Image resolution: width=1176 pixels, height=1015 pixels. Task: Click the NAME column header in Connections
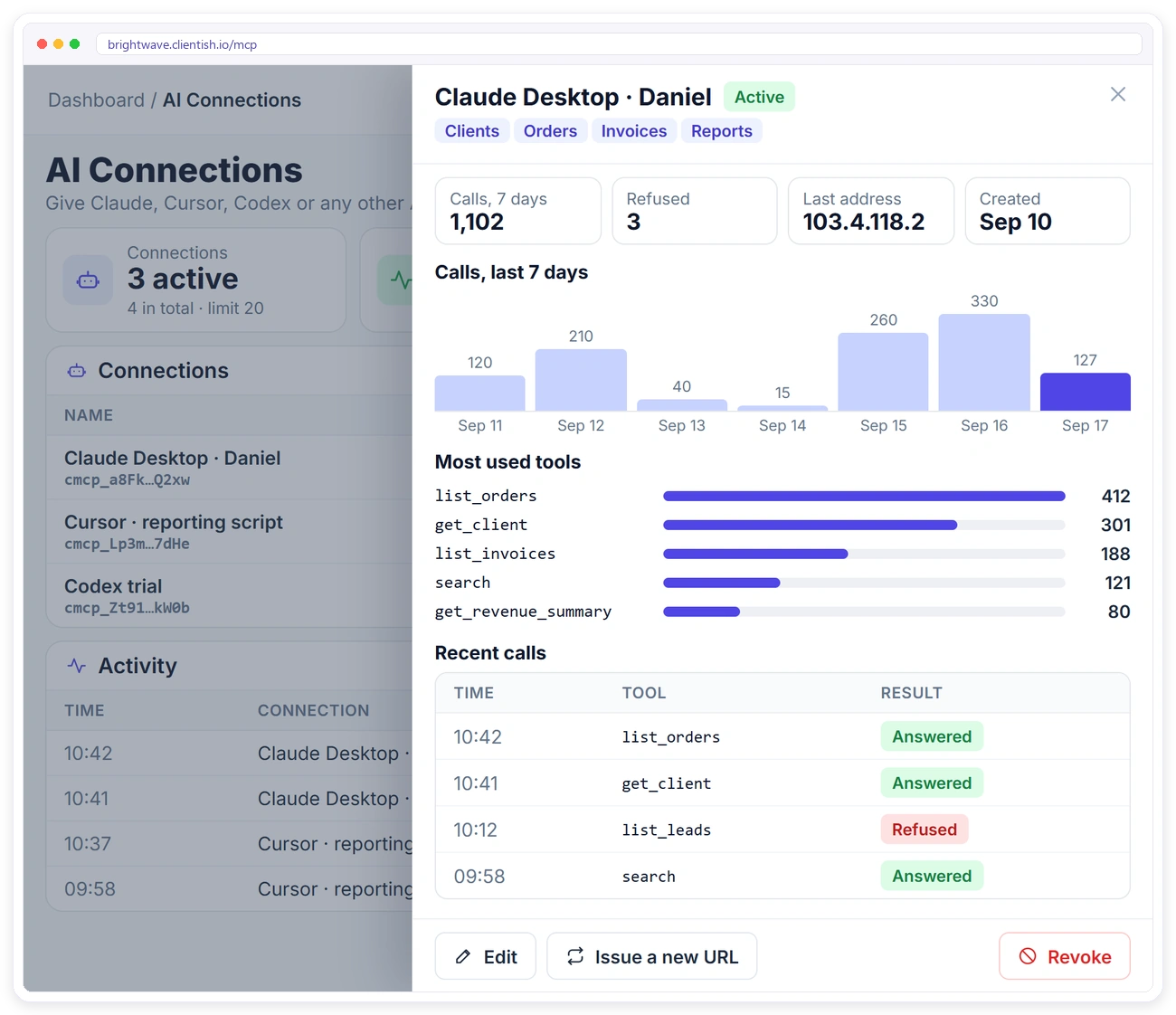89,415
